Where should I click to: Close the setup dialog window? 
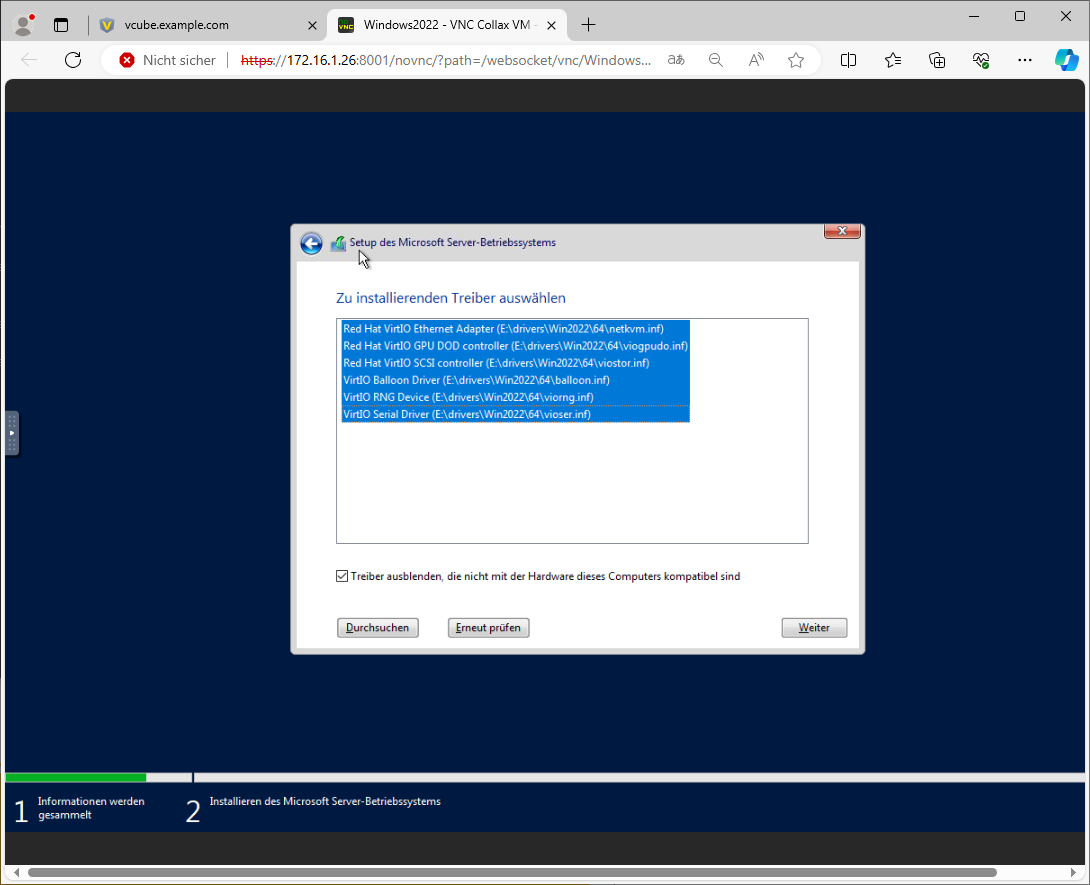843,231
